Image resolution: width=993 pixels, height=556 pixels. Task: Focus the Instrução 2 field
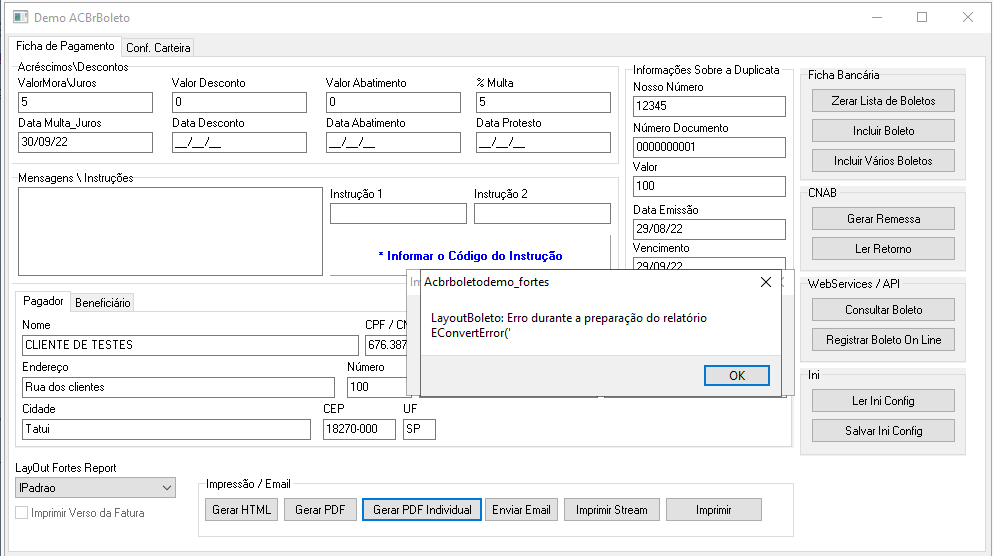coord(542,213)
